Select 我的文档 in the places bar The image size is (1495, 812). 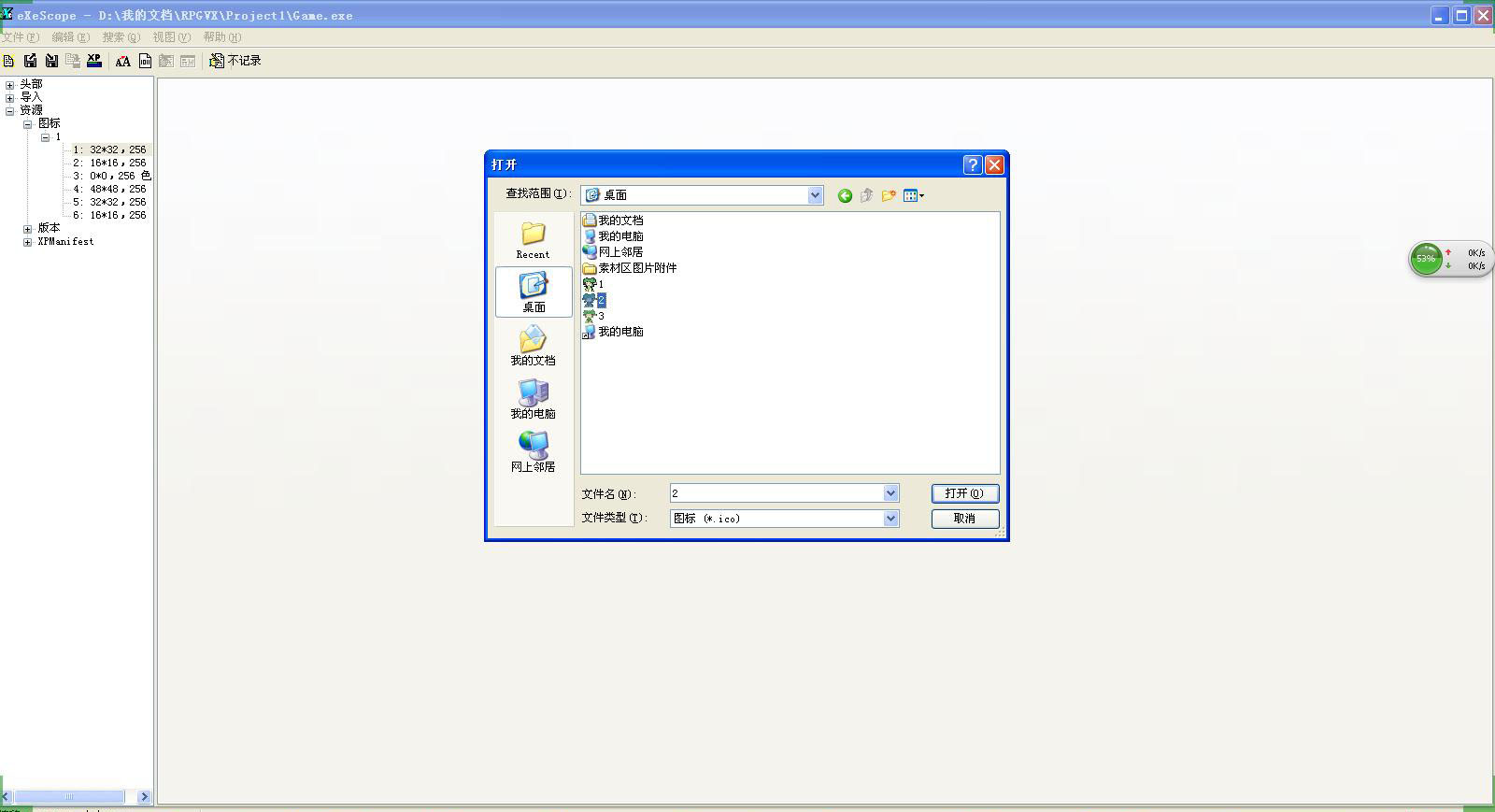534,346
